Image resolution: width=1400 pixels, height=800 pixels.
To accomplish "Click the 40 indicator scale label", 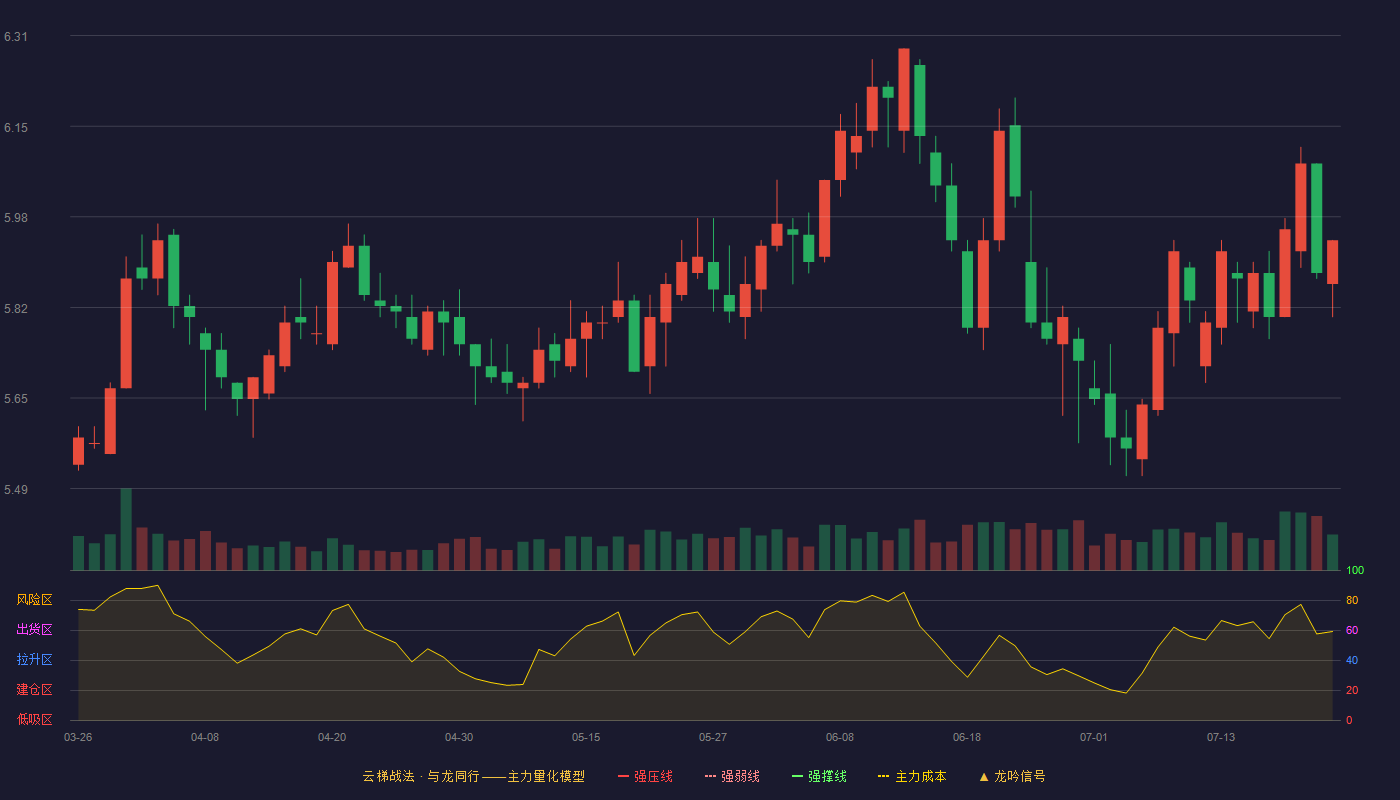I will (1352, 660).
